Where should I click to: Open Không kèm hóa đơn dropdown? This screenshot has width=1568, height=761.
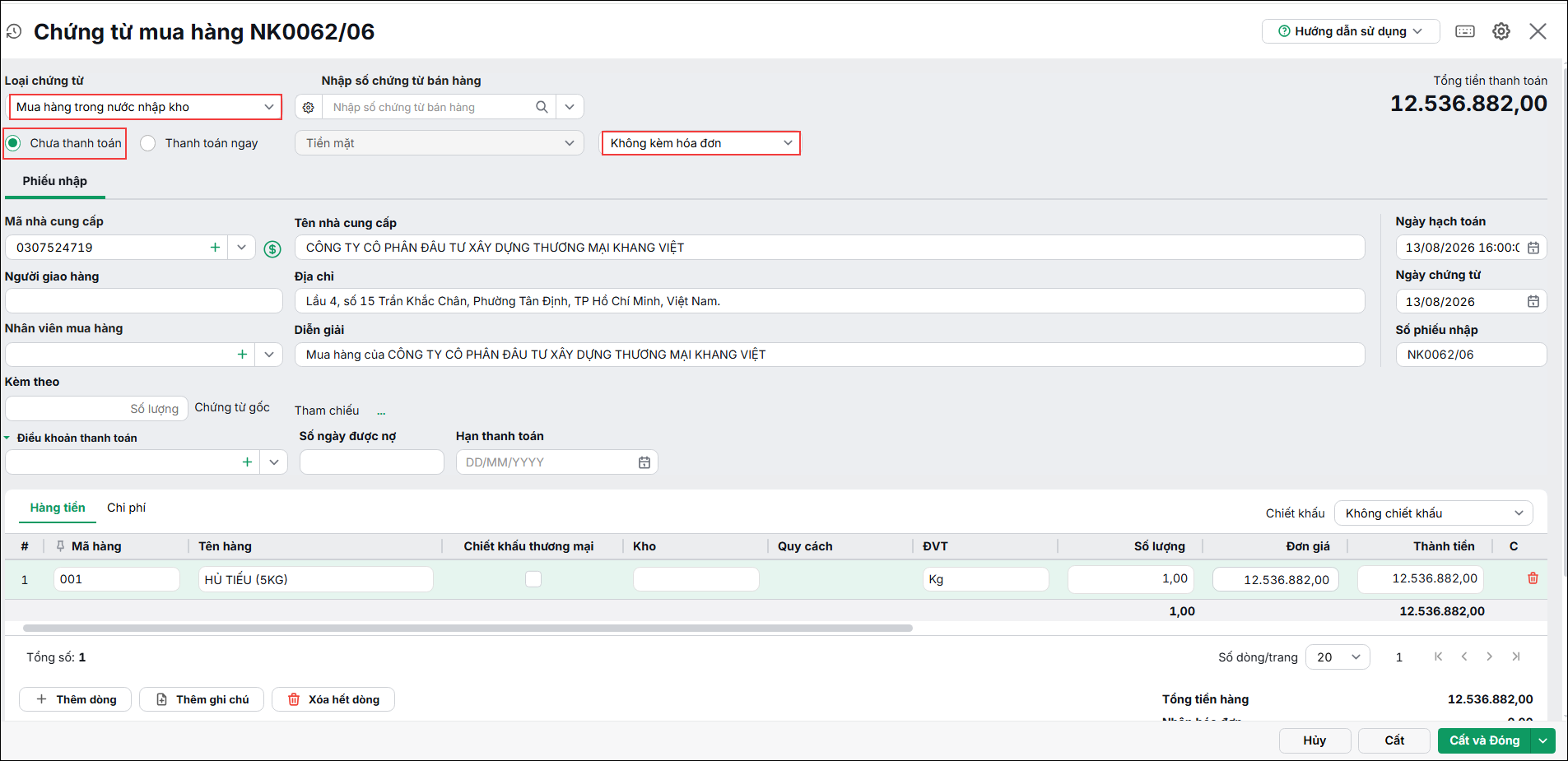pos(701,143)
